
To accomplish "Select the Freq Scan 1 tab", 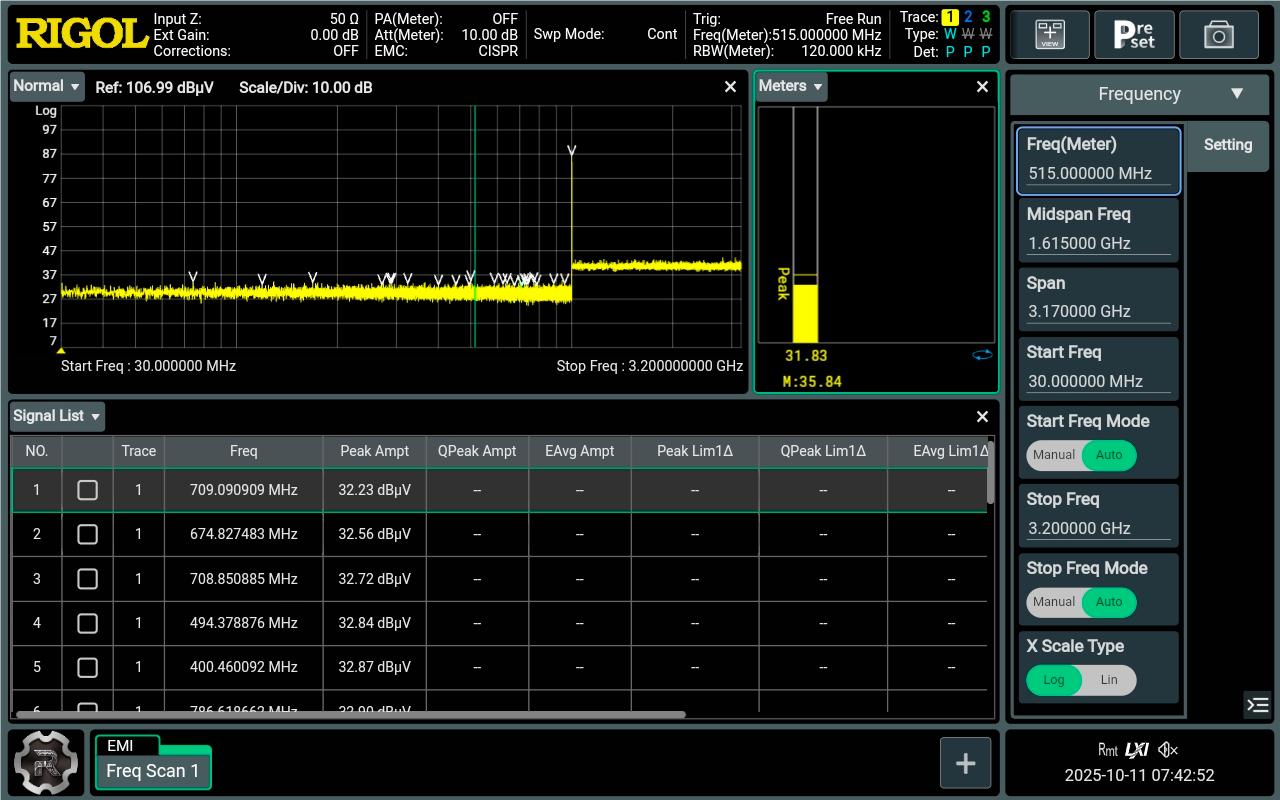I will click(153, 770).
